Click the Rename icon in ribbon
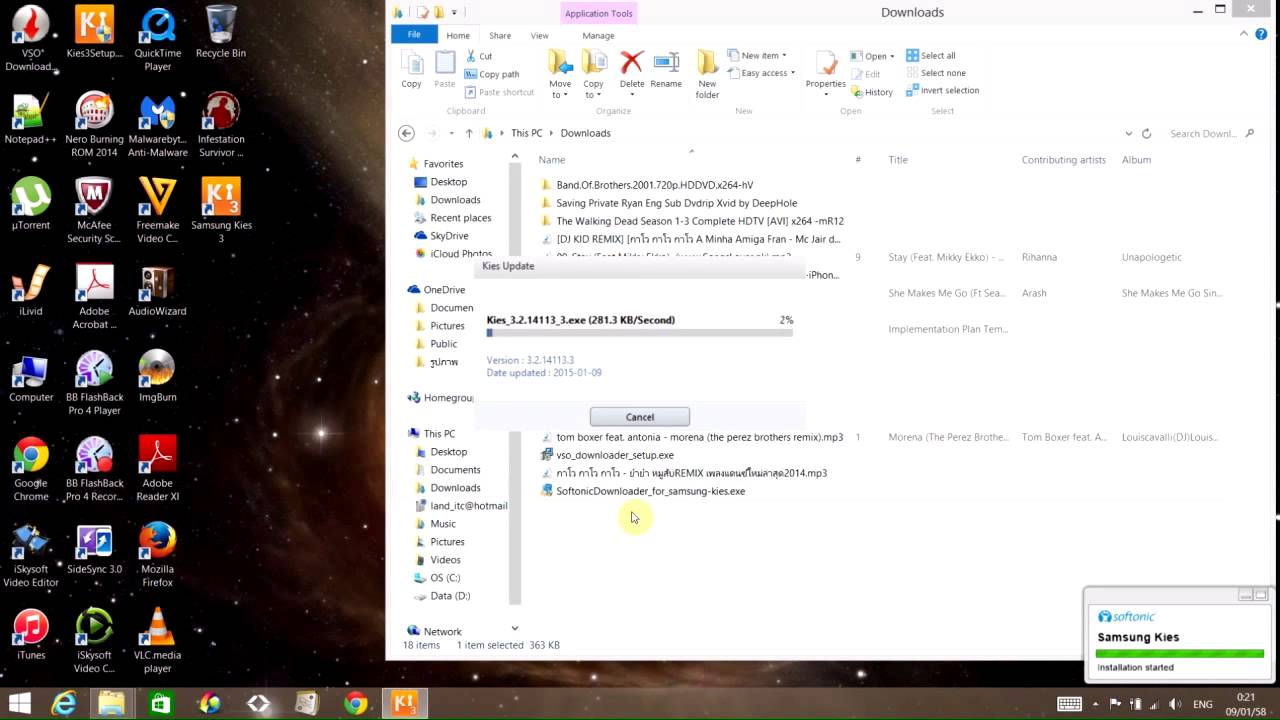Viewport: 1280px width, 720px height. [666, 70]
